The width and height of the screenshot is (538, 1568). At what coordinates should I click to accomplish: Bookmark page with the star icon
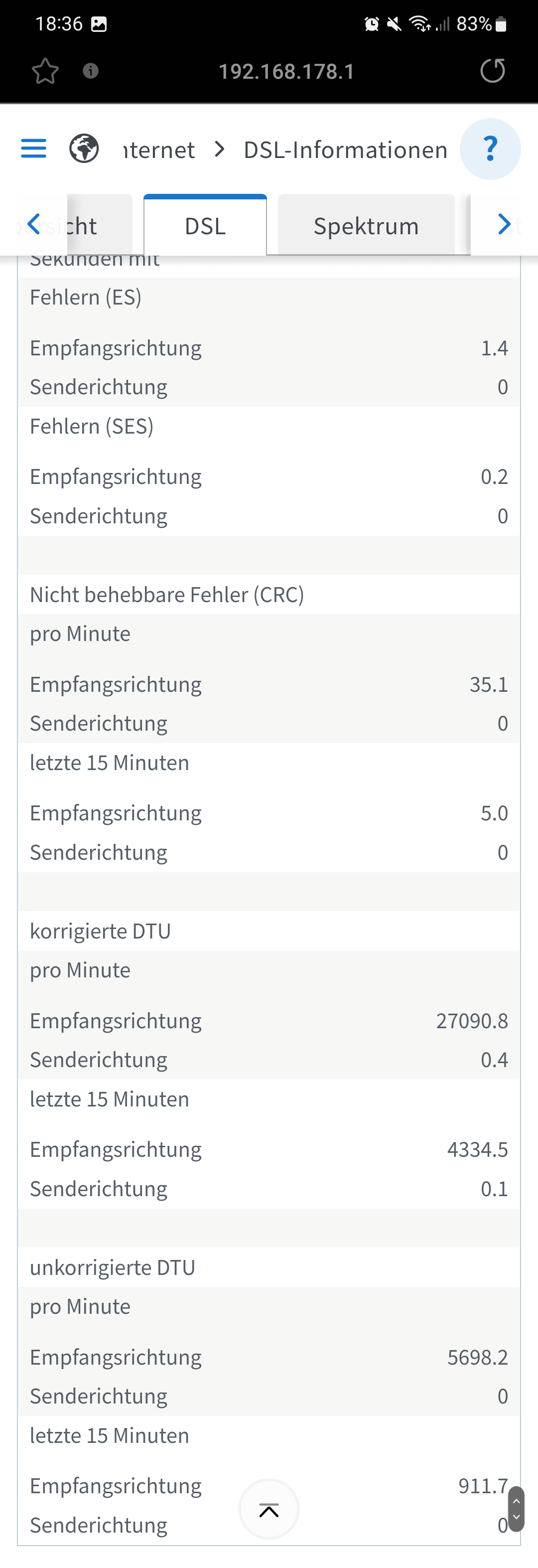click(x=45, y=71)
